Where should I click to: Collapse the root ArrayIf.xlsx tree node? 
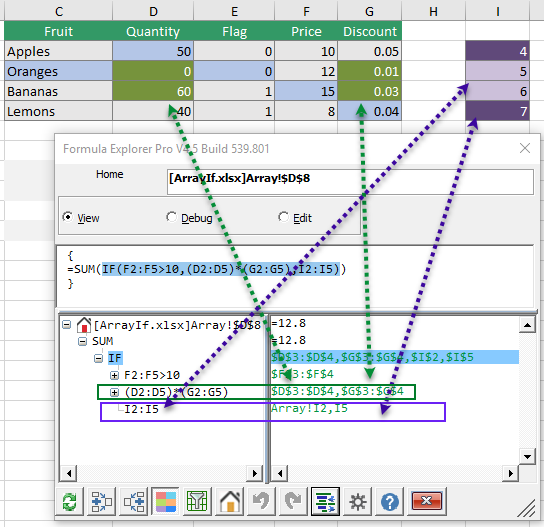pos(66,325)
